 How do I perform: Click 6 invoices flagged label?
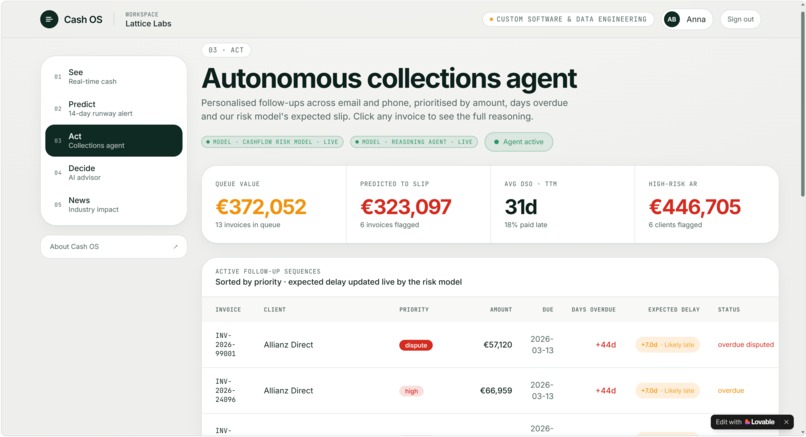tap(390, 225)
